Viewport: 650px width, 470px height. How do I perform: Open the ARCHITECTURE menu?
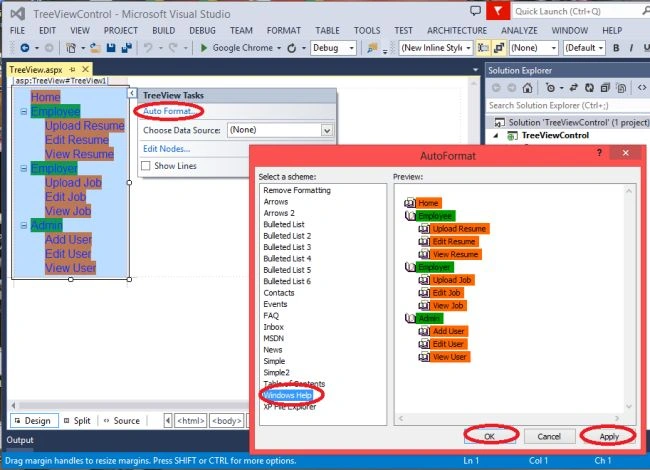point(457,31)
